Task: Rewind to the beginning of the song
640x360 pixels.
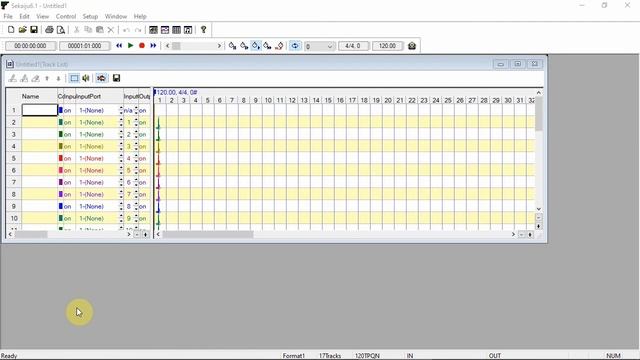Action: click(119, 46)
